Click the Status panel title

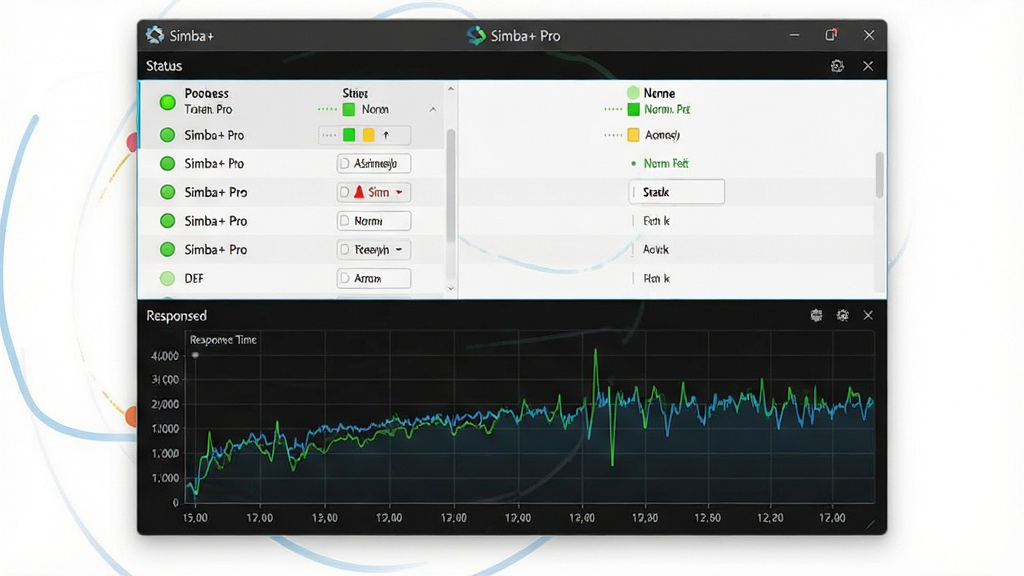tap(164, 66)
